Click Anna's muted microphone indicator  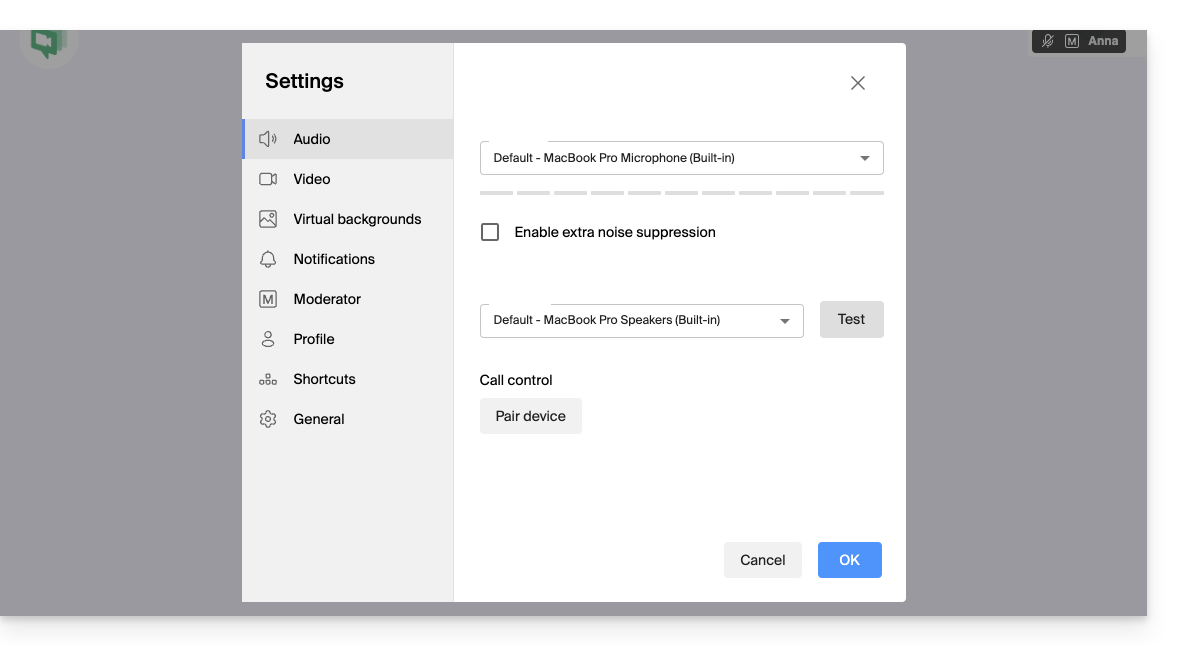pos(1048,41)
